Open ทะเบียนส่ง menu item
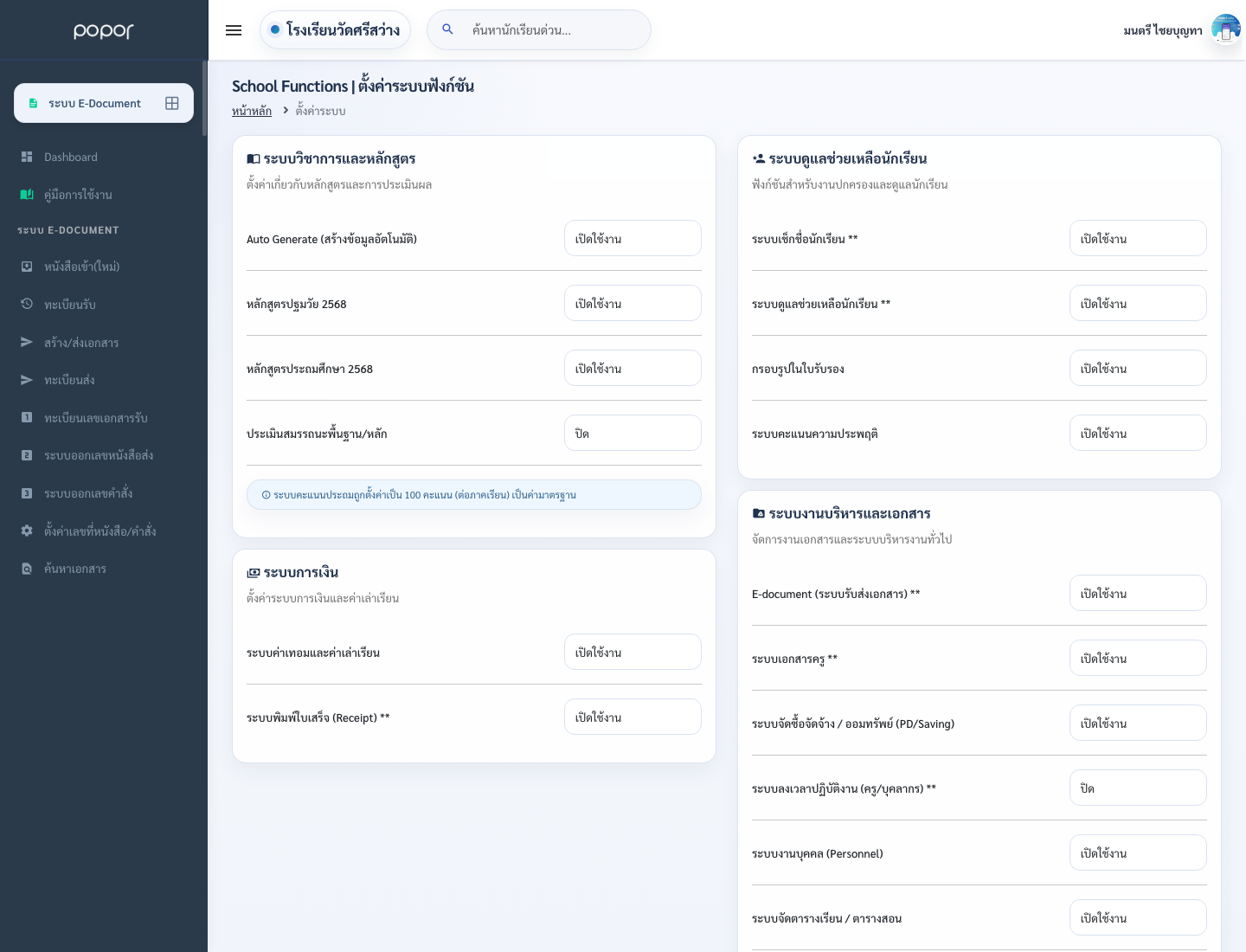Image resolution: width=1246 pixels, height=952 pixels. [104, 380]
